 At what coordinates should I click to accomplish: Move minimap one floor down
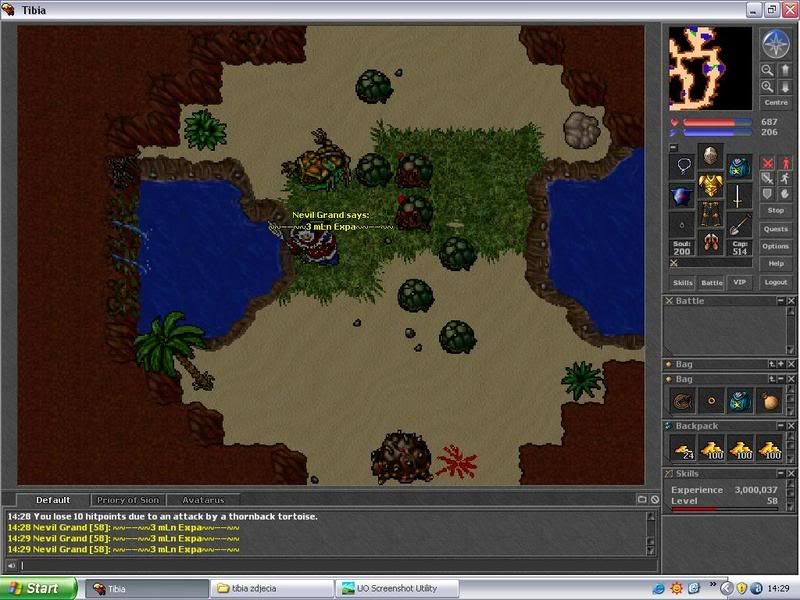(785, 87)
